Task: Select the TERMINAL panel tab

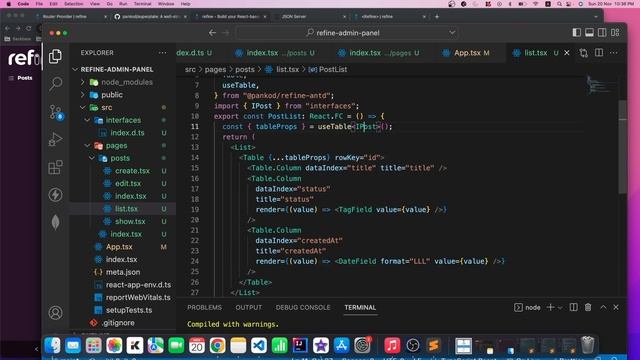Action: [x=360, y=307]
